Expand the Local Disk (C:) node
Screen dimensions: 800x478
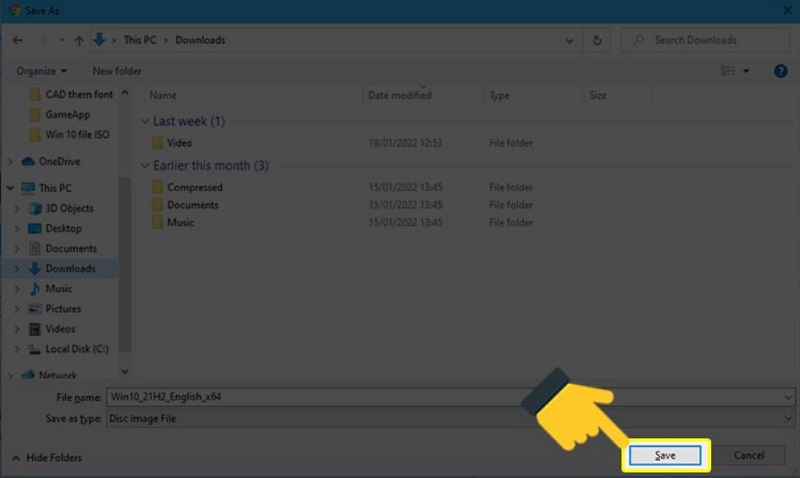(17, 349)
